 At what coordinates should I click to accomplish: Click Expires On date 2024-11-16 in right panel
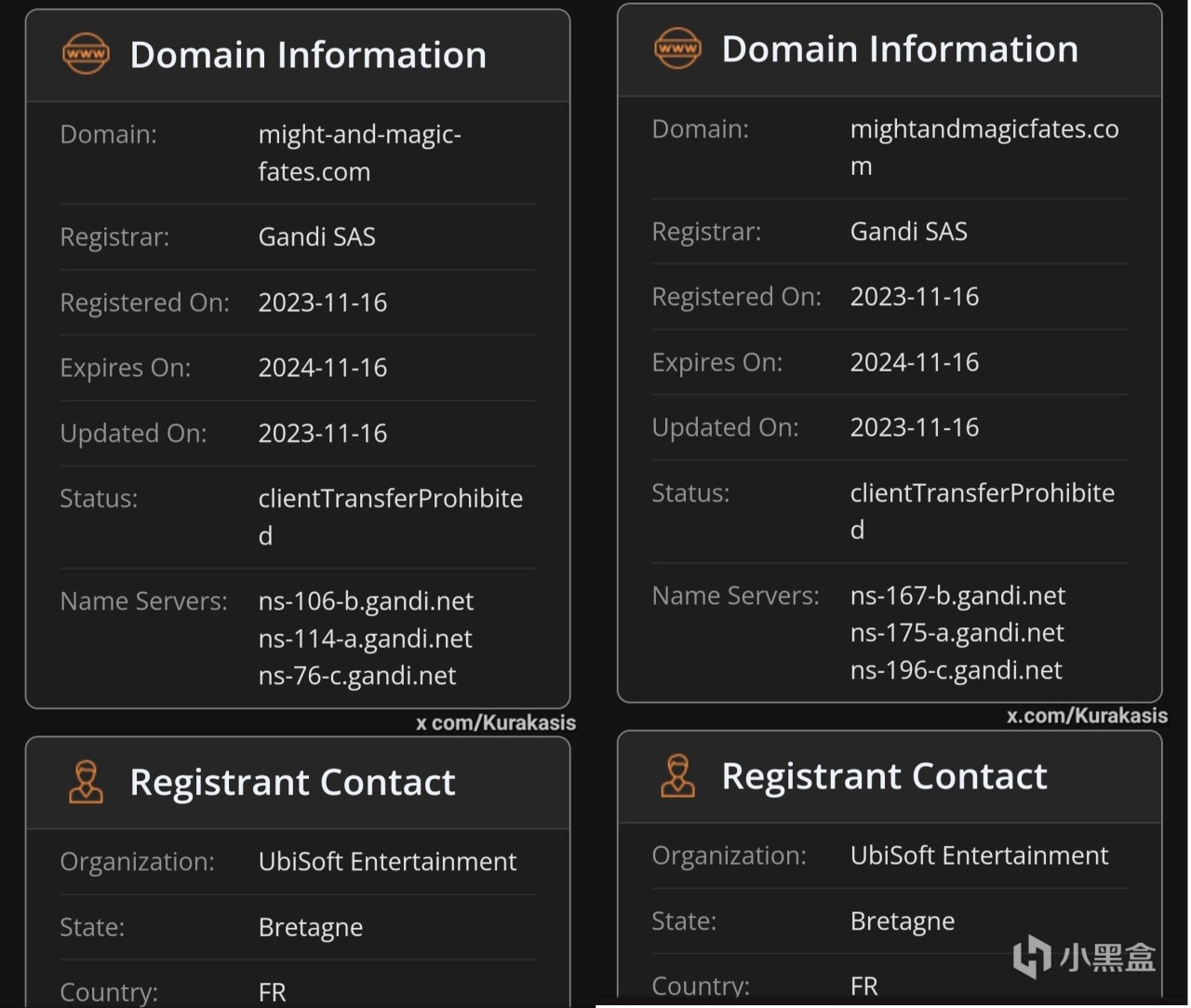[x=914, y=362]
